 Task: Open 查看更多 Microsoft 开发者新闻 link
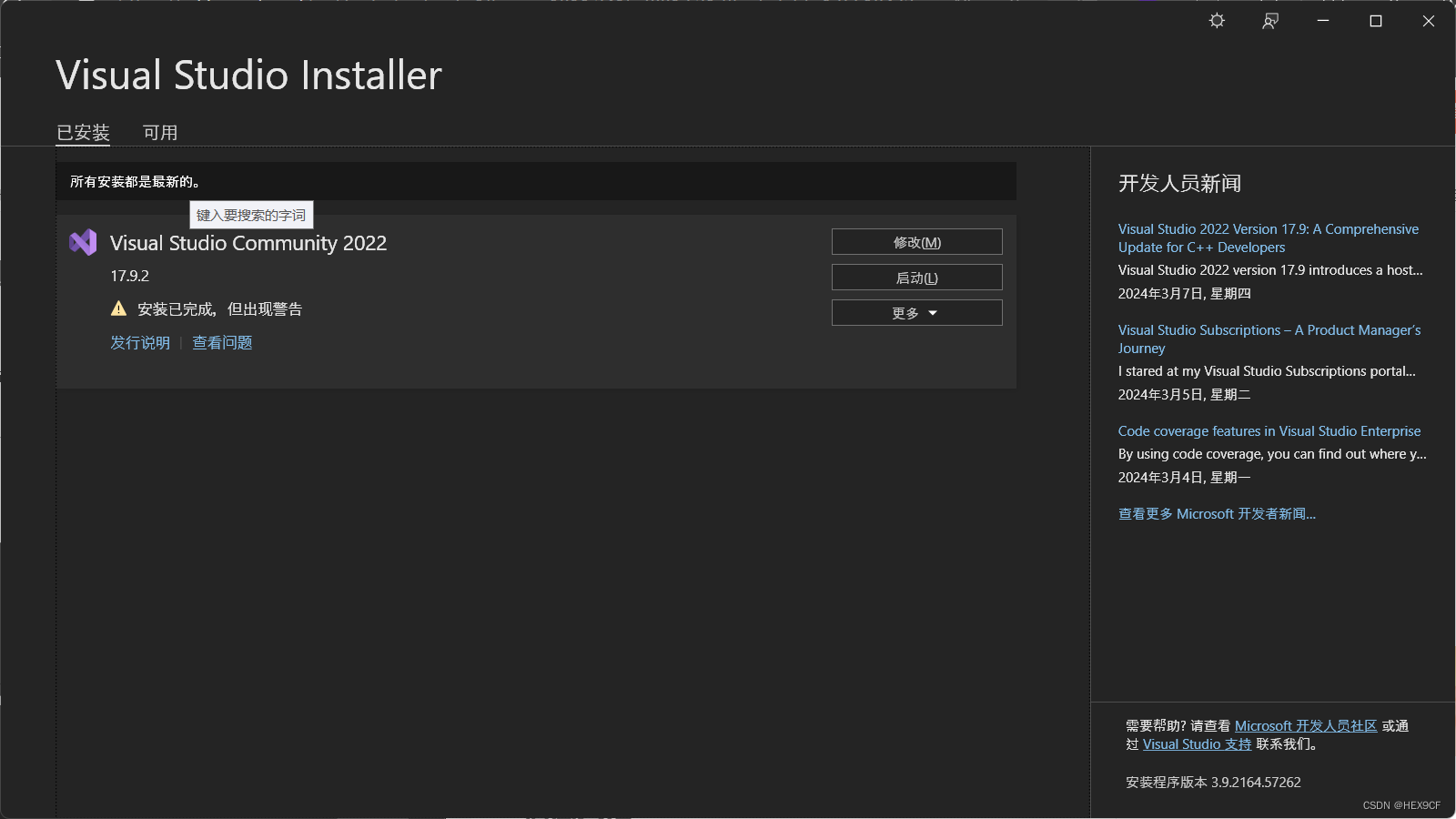pos(1217,514)
